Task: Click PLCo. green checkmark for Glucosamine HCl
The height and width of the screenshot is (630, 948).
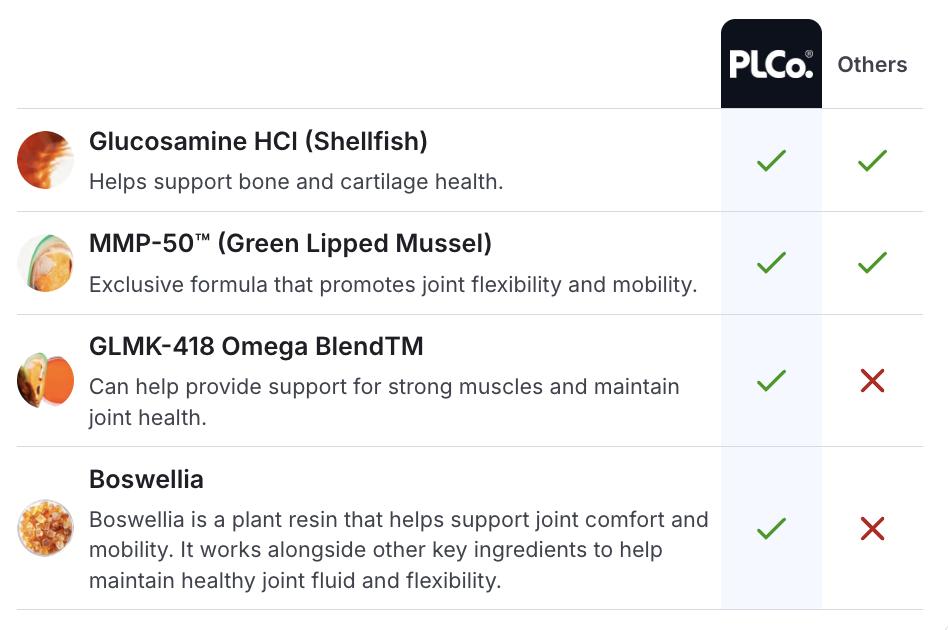Action: tap(771, 160)
